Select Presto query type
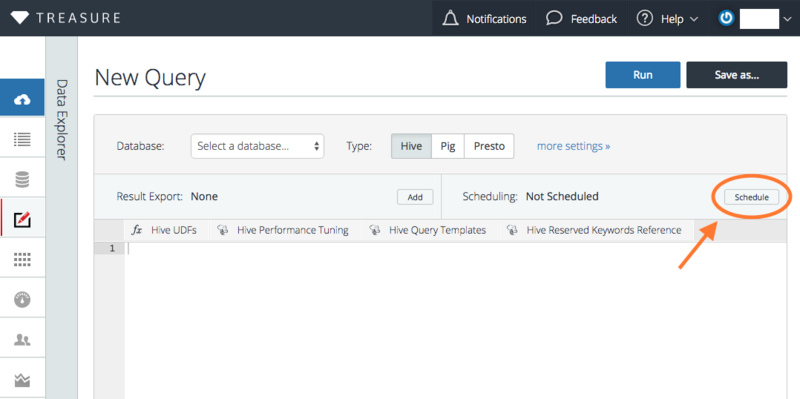This screenshot has height=399, width=800. (489, 146)
